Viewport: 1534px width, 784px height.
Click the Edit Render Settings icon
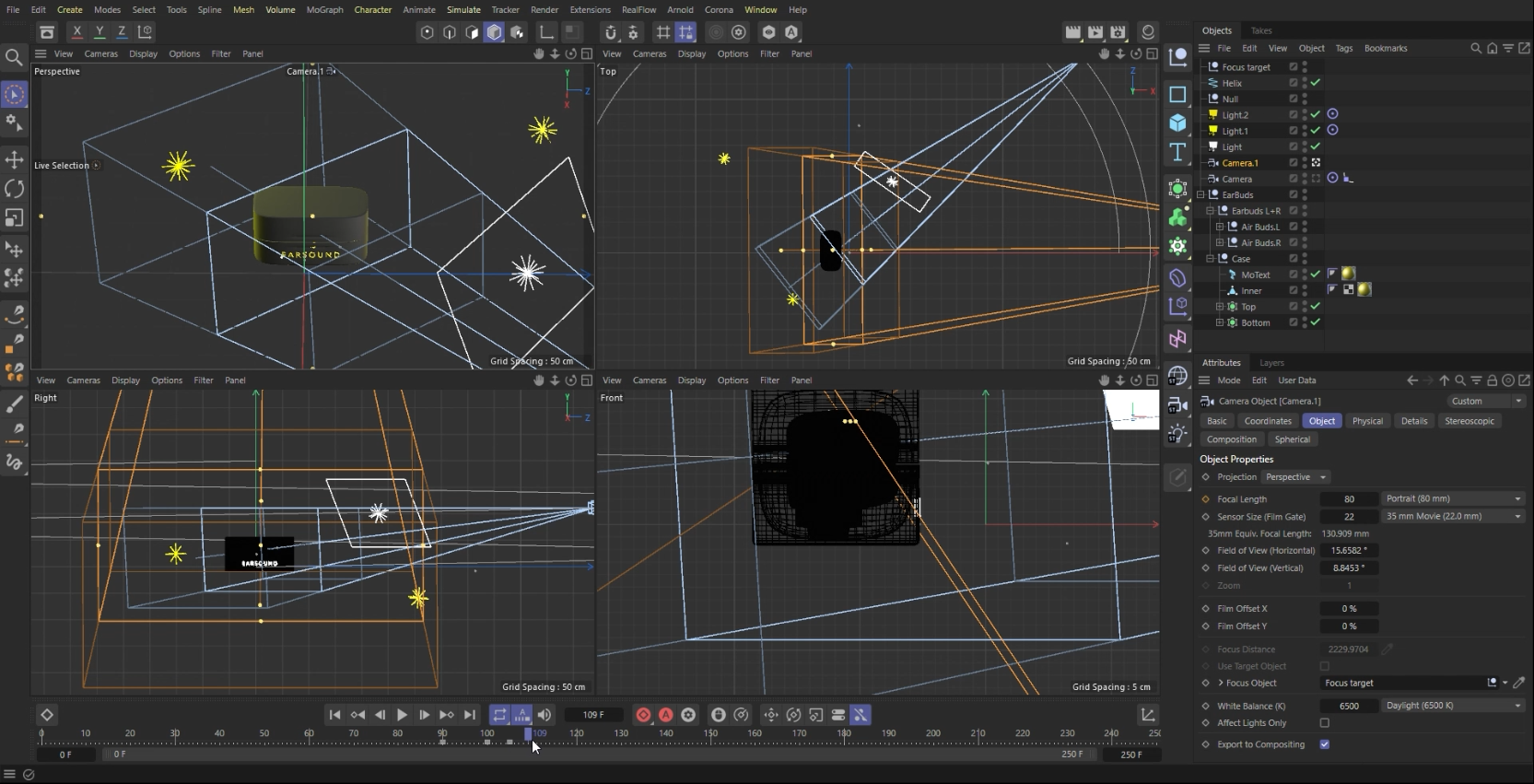pos(1118,32)
